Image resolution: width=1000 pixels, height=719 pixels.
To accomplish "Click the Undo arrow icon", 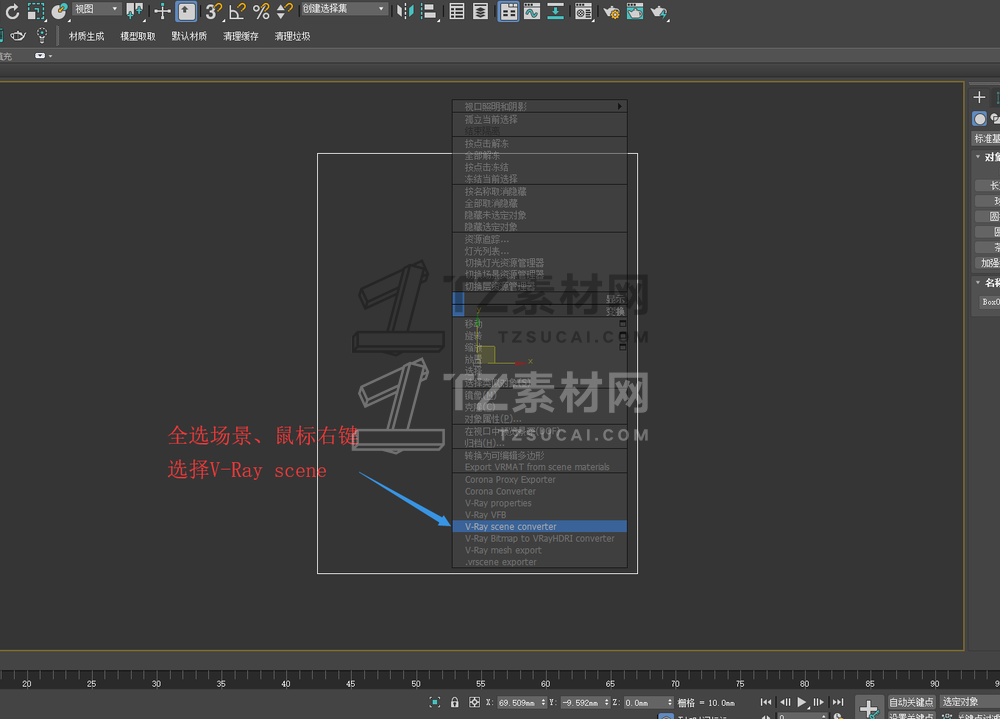I will [12, 11].
